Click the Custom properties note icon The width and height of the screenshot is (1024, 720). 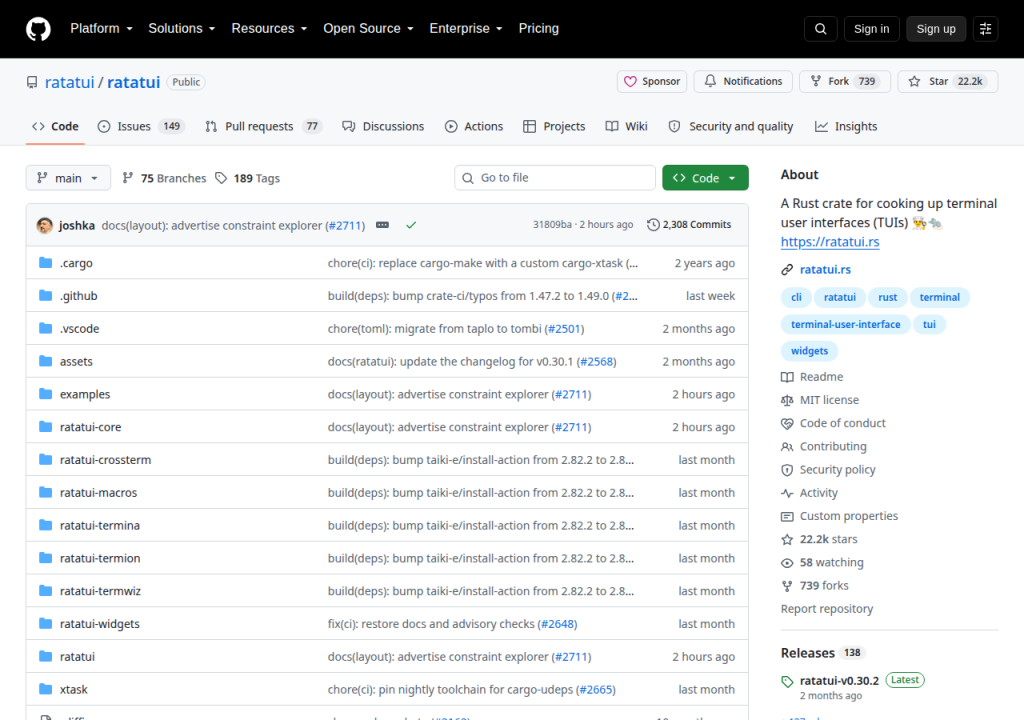tap(787, 516)
